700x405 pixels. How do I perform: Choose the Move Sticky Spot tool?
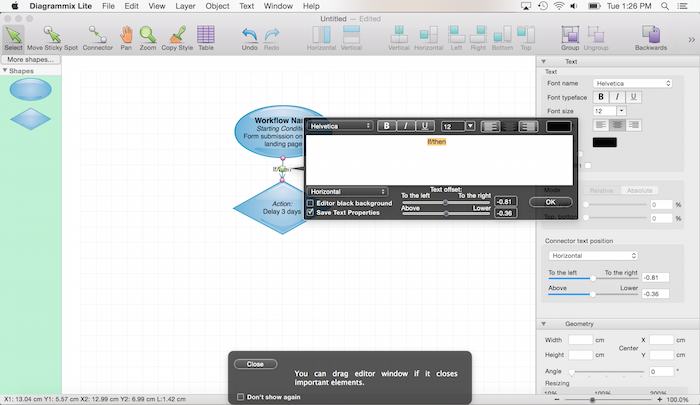tap(52, 38)
